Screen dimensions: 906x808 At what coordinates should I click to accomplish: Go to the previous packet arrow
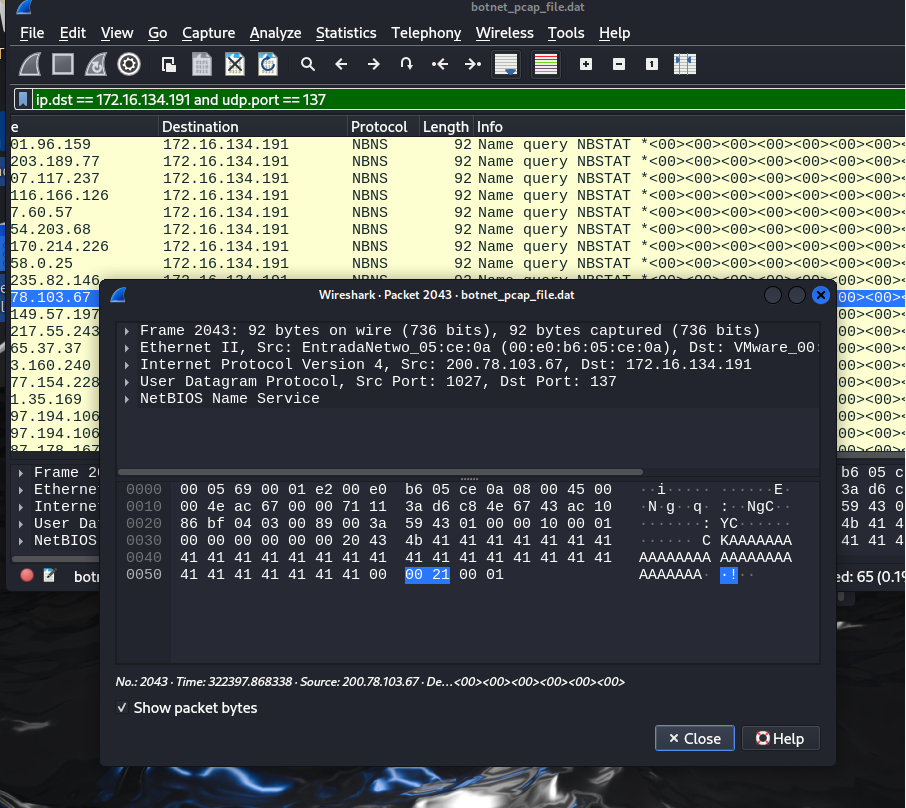click(341, 65)
